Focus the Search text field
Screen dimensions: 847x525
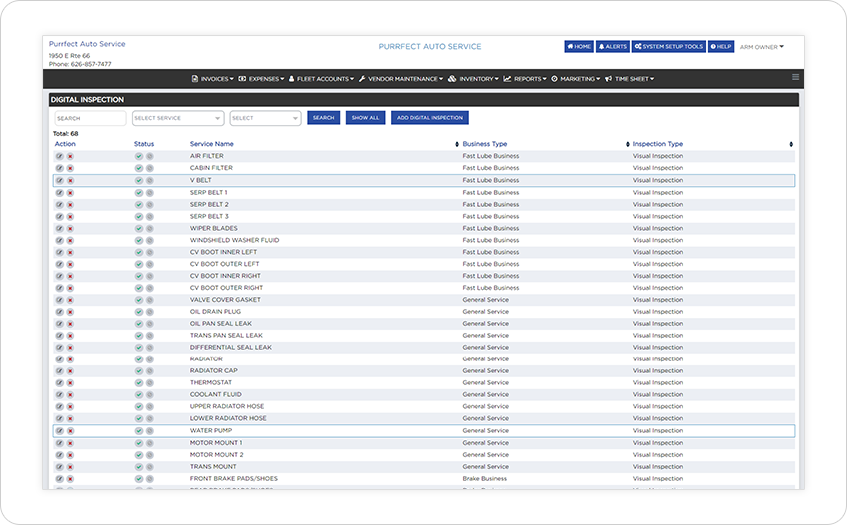pos(90,118)
